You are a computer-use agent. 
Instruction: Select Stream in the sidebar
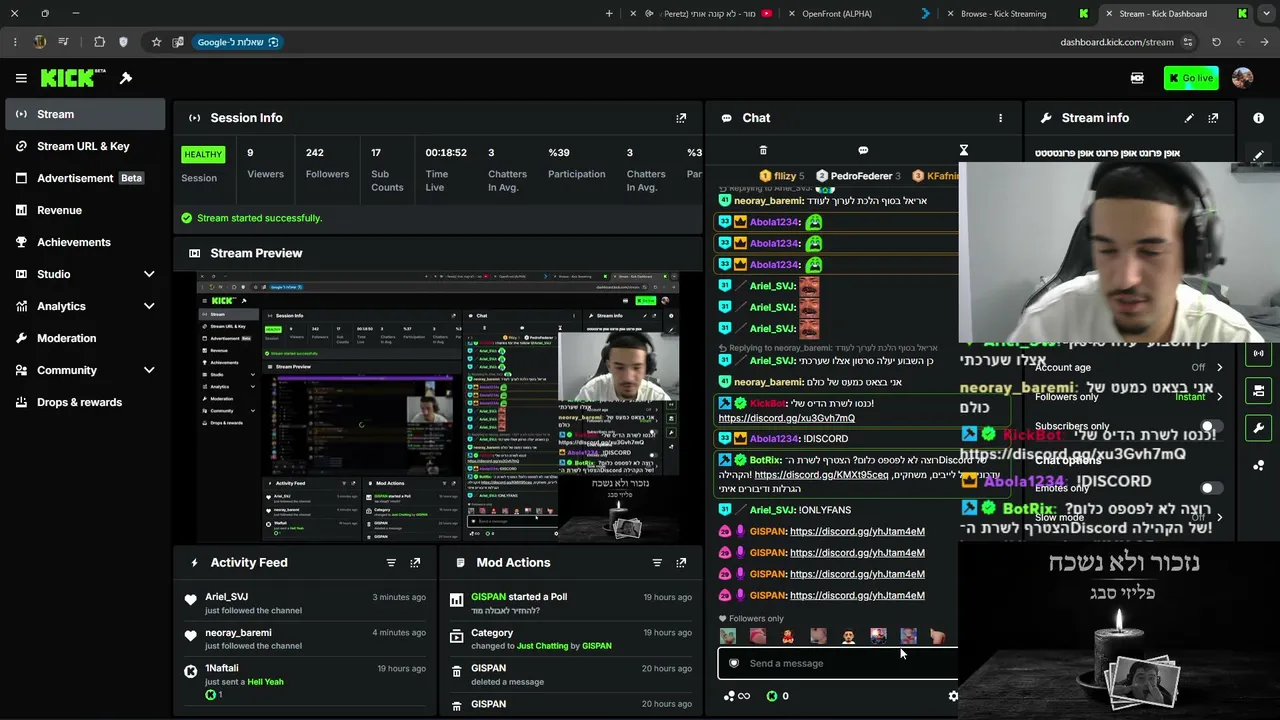coord(85,114)
